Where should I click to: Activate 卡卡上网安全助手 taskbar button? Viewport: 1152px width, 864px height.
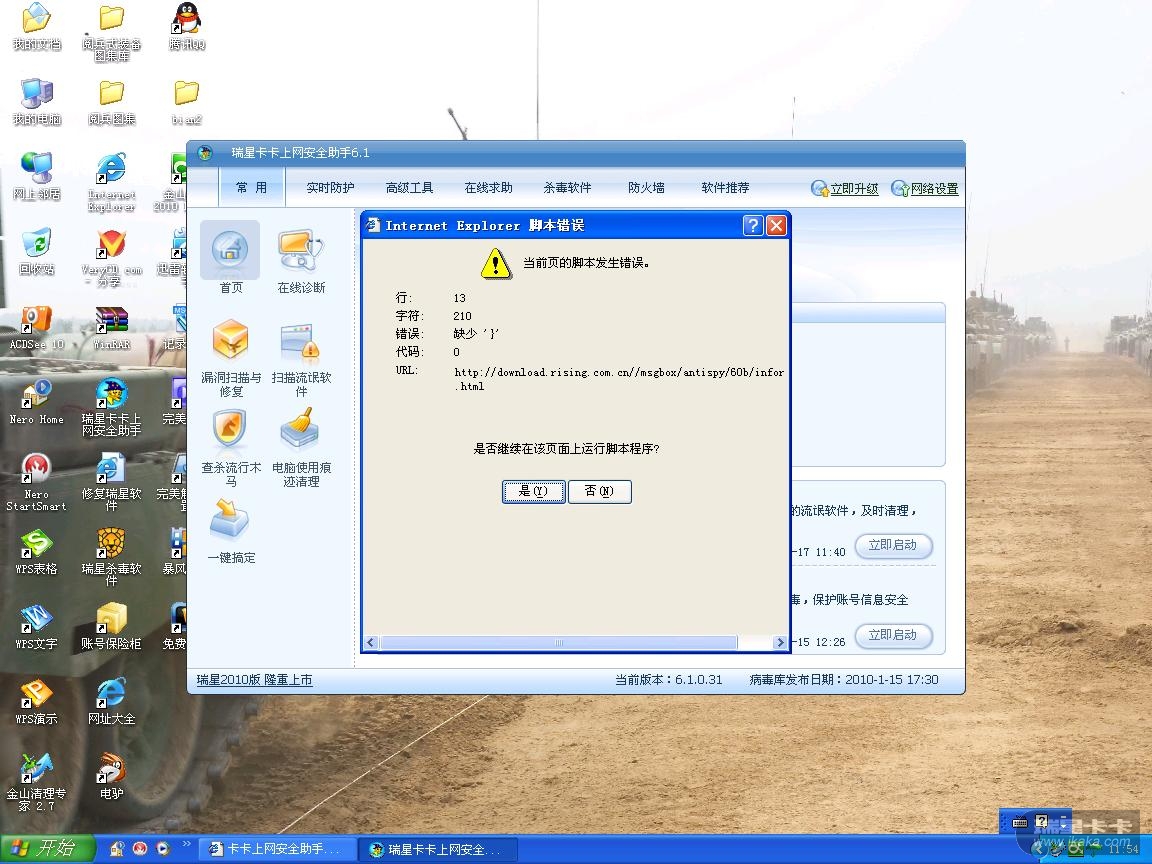278,849
